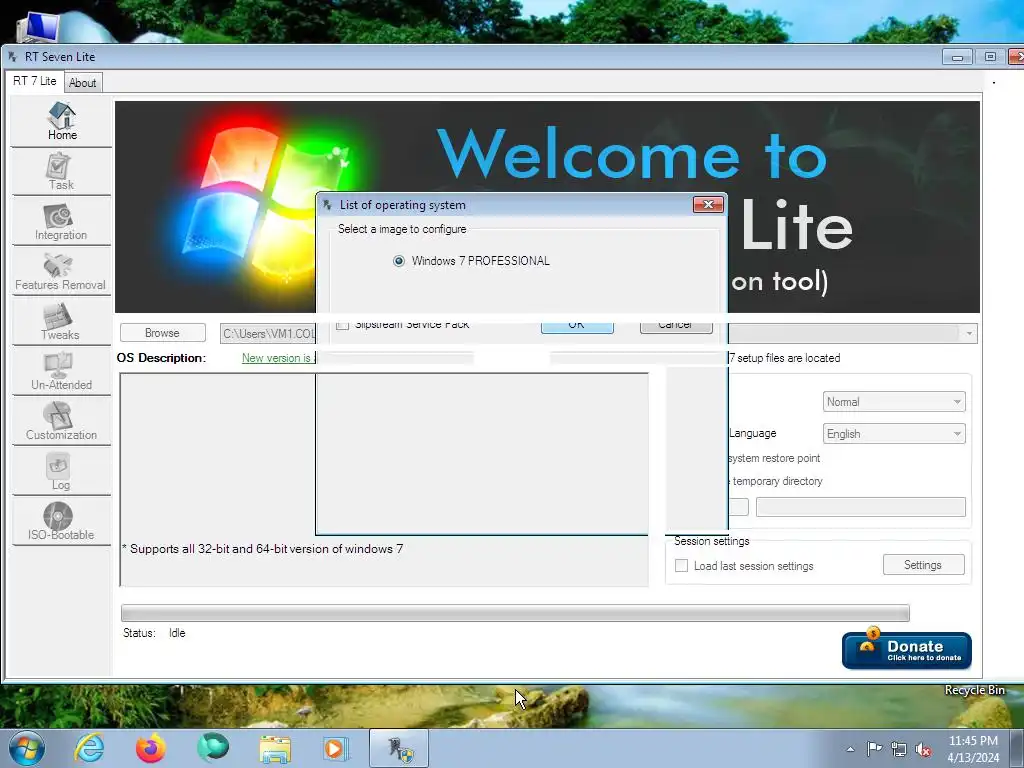Open the Un-Attended section
Screen dimensions: 1024x768
61,372
